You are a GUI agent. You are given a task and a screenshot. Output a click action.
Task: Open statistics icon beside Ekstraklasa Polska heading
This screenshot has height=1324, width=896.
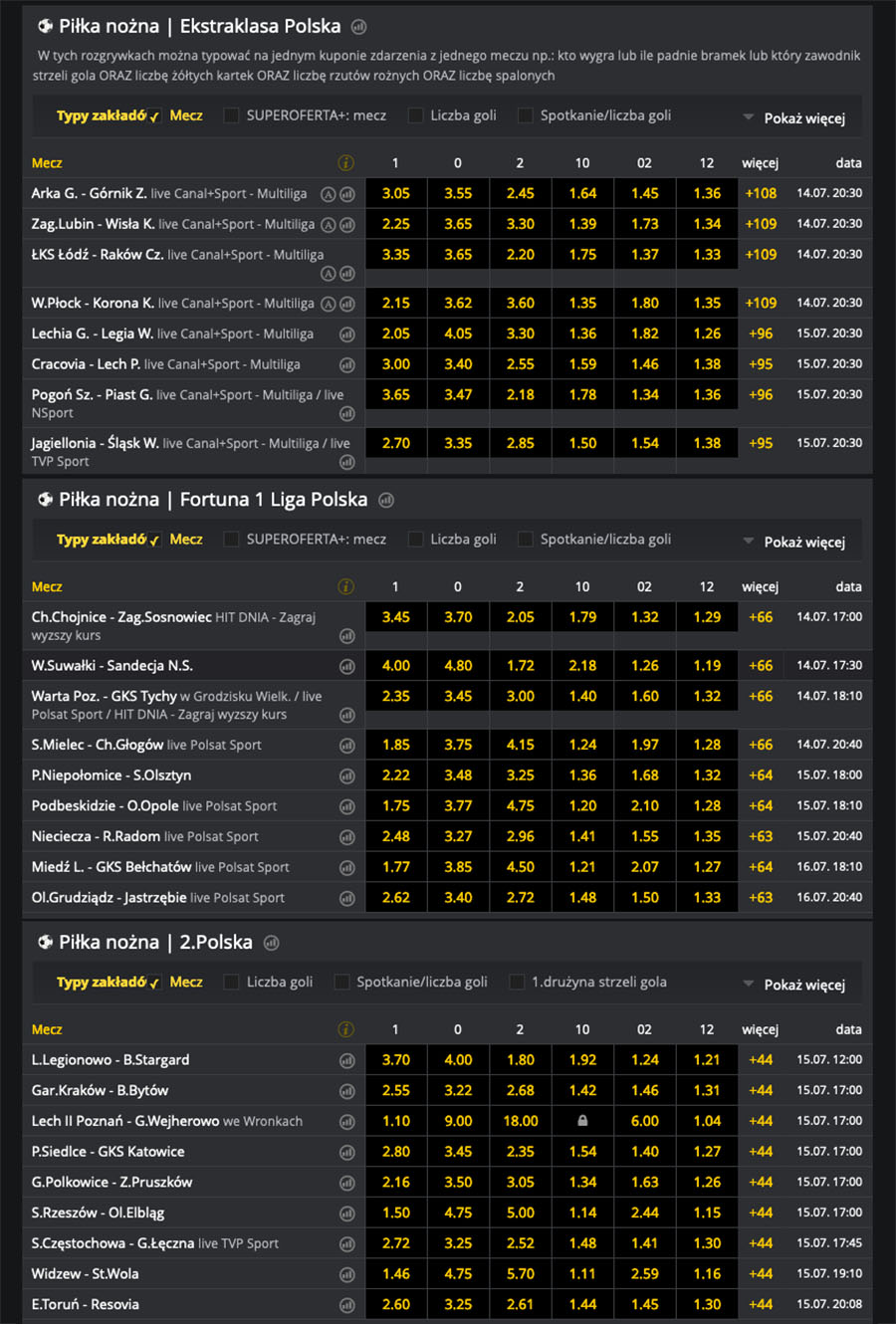point(359,27)
